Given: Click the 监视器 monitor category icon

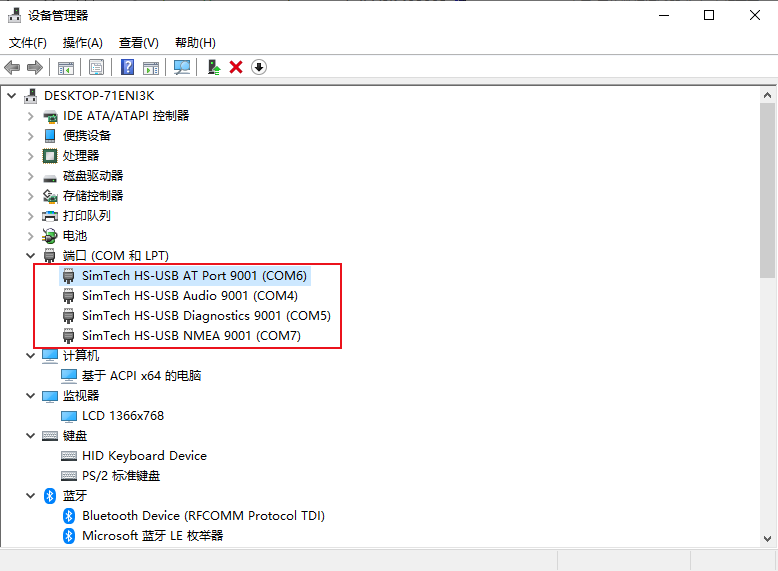Looking at the screenshot, I should point(50,396).
